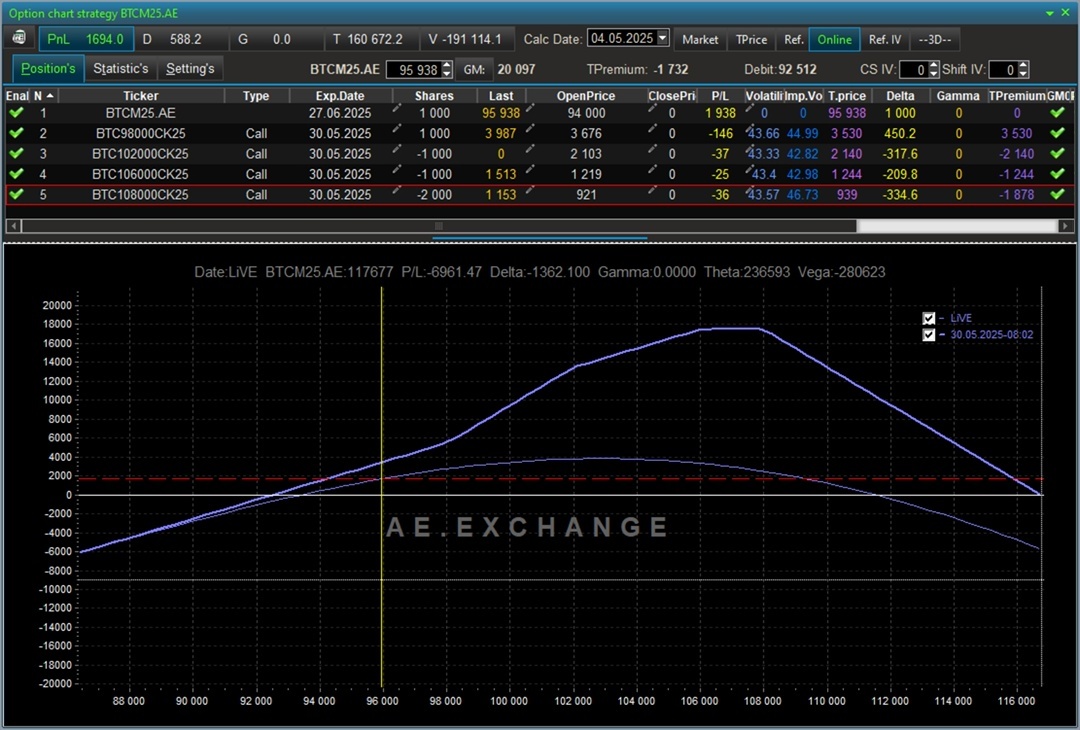Select the PnL 1694.0 chart mode
The image size is (1080, 730).
85,39
